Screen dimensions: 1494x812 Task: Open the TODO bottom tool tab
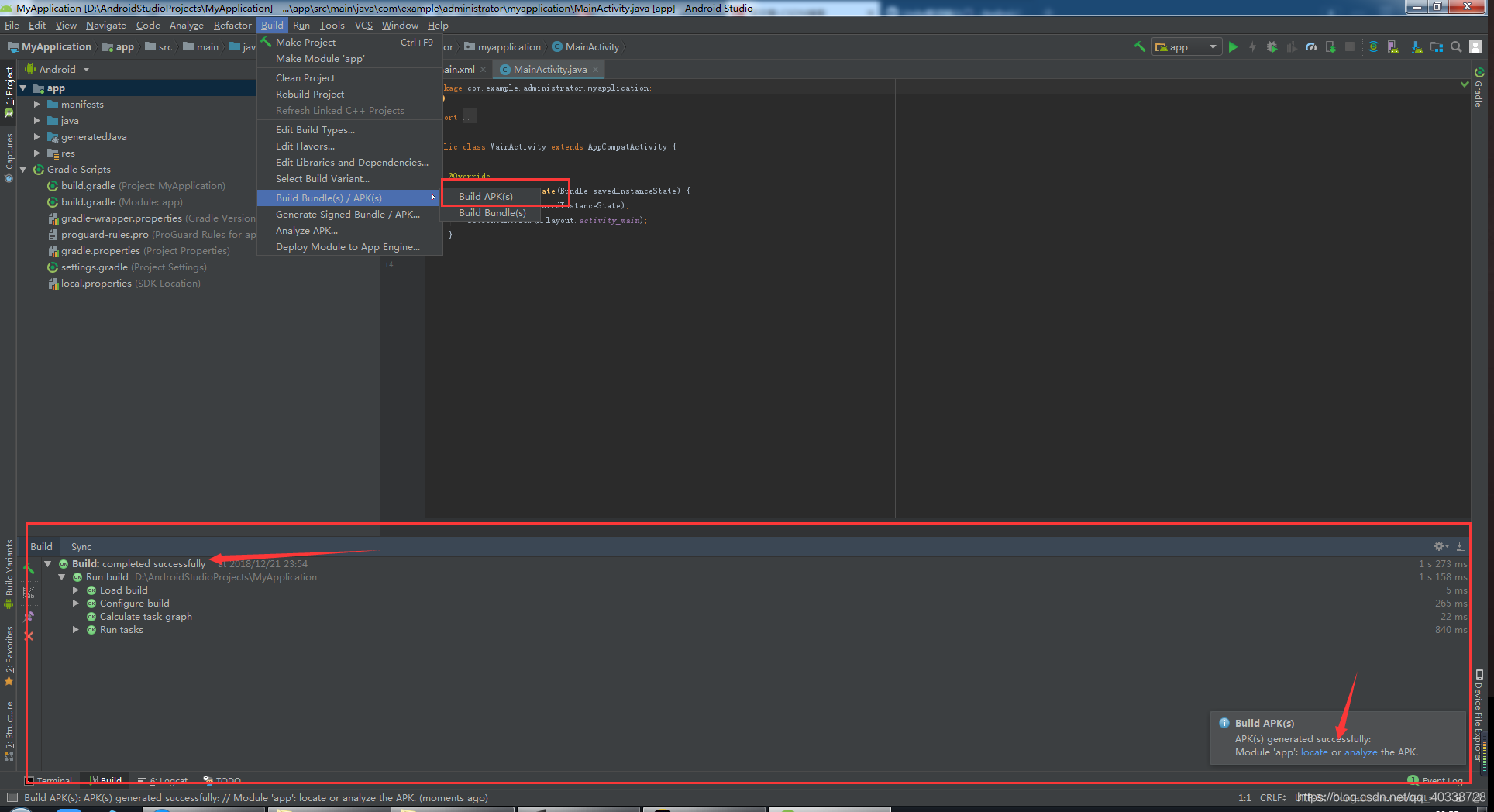tap(222, 779)
